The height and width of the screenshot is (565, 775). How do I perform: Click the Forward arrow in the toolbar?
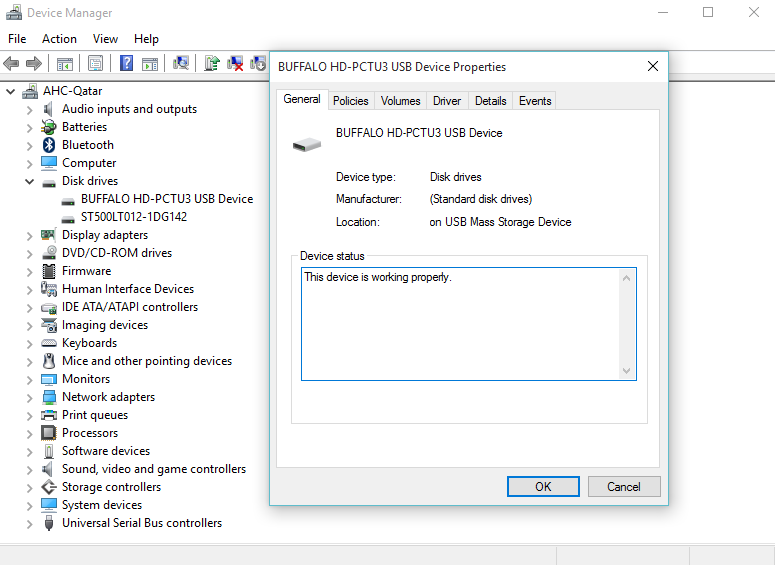(x=34, y=63)
